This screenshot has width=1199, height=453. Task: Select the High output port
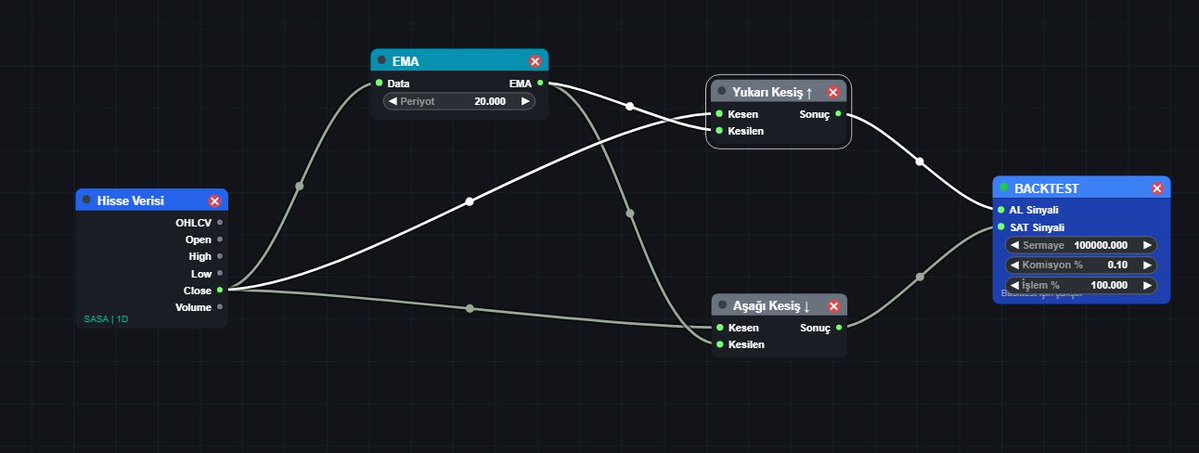pos(220,256)
